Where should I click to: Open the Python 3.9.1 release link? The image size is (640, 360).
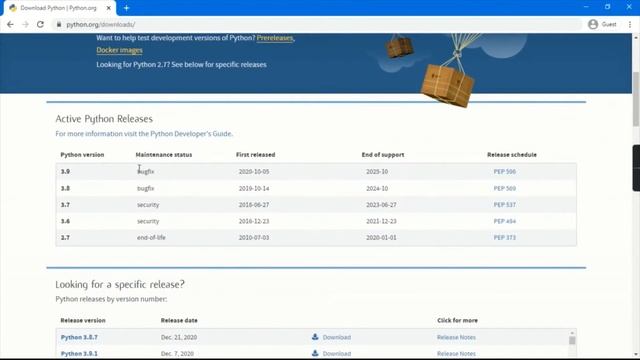click(x=79, y=353)
